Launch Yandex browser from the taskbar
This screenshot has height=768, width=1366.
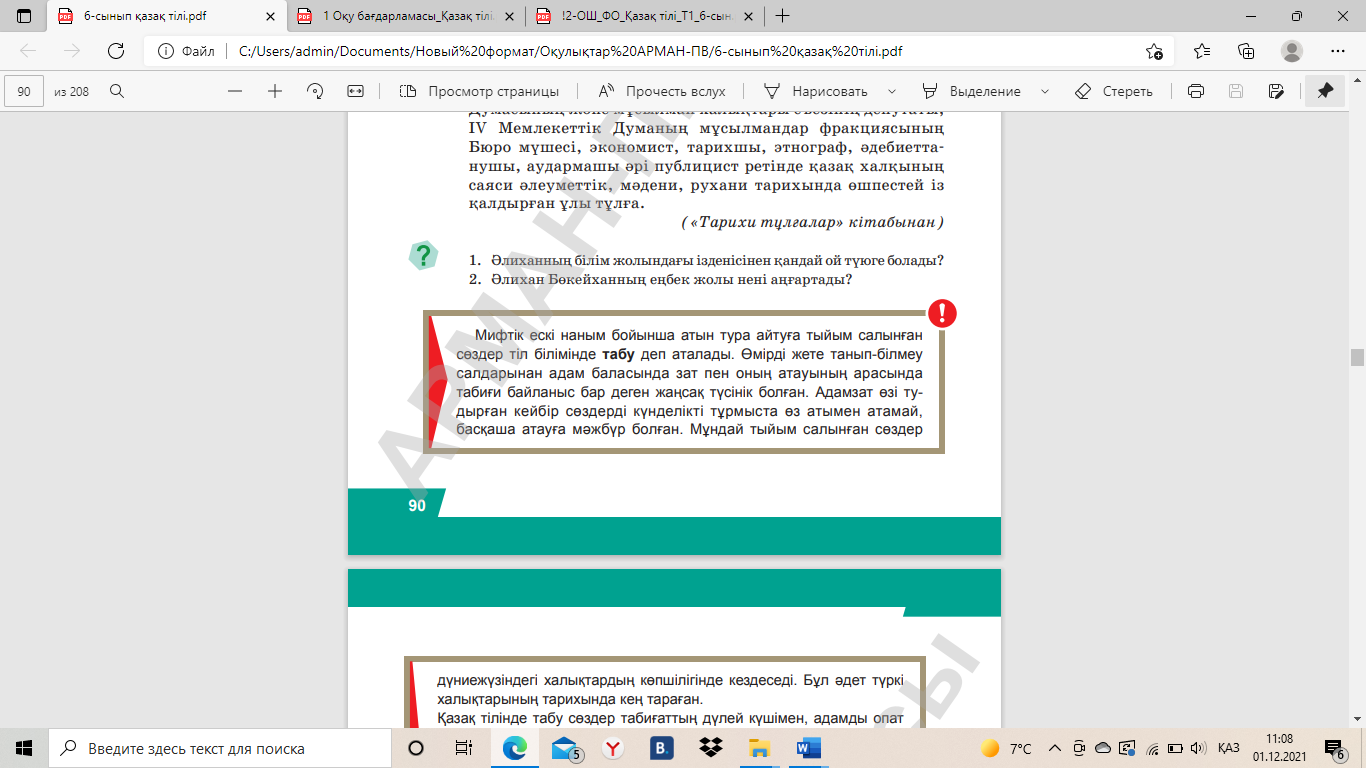point(613,748)
